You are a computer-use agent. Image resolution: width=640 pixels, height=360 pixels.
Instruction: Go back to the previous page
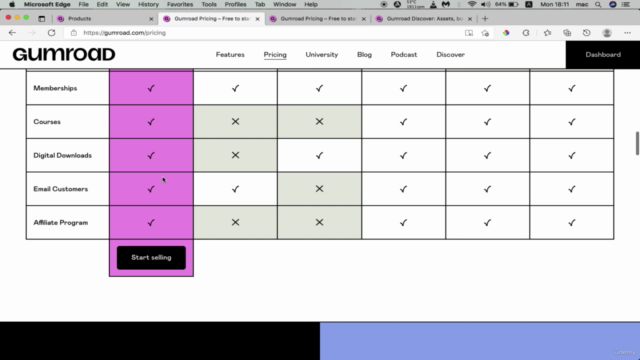[12, 33]
